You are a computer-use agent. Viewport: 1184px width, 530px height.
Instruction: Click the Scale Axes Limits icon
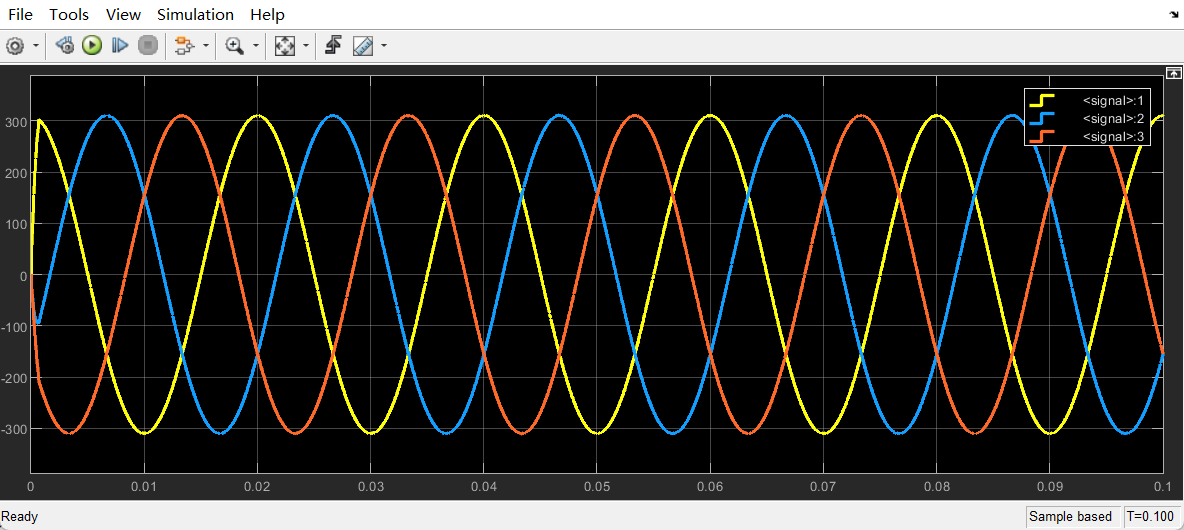[x=285, y=45]
